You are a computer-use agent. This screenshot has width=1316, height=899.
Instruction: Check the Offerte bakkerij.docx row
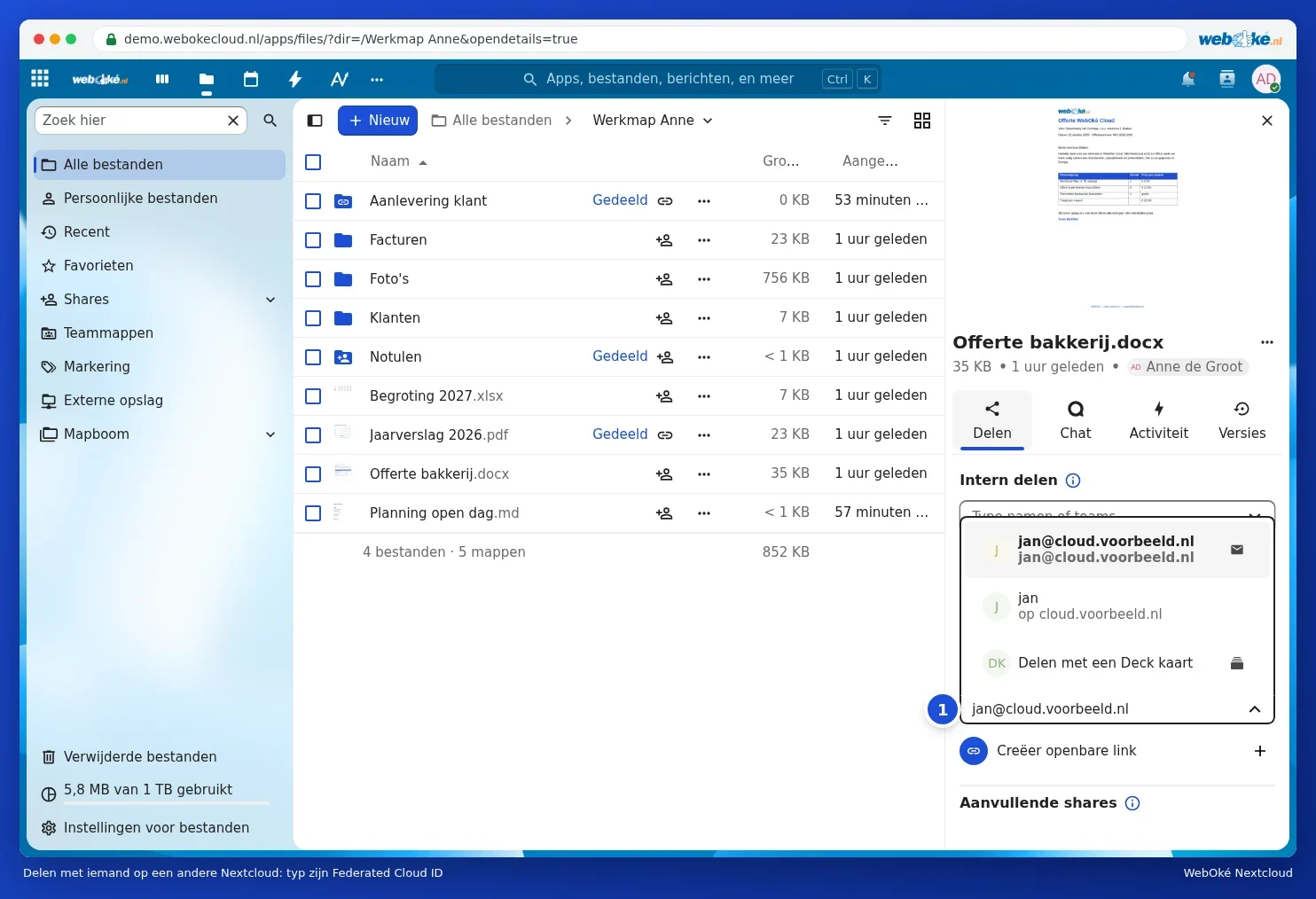coord(313,474)
